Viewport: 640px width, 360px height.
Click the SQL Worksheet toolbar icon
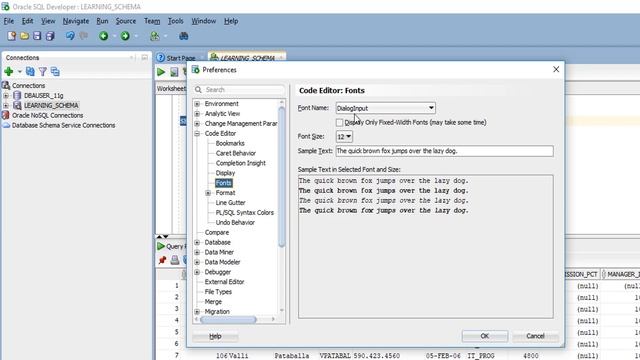pyautogui.click(x=155, y=36)
